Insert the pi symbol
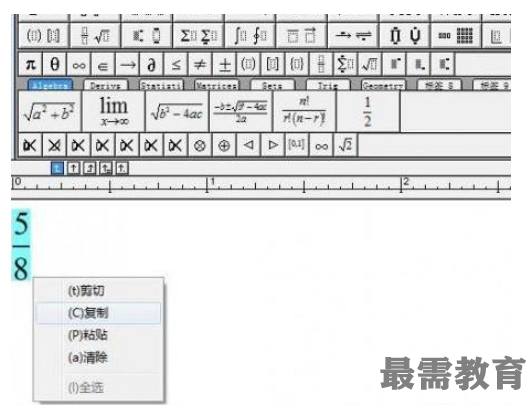The width and height of the screenshot is (532, 413). 31,64
